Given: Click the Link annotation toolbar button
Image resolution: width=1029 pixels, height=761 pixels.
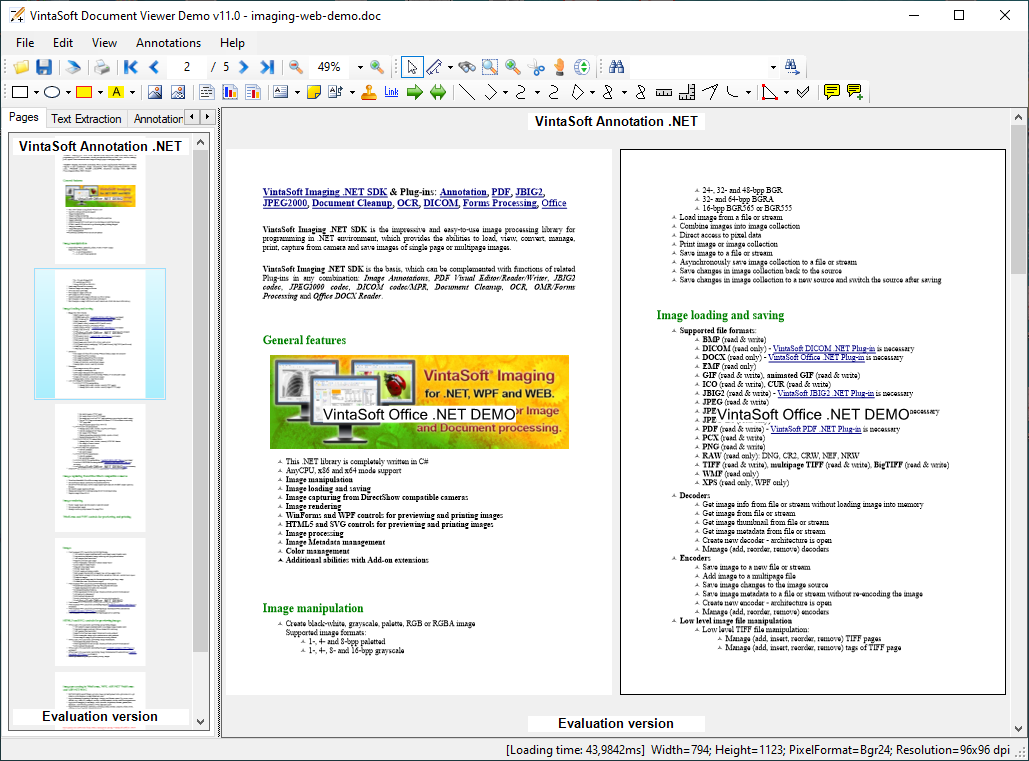Looking at the screenshot, I should click(x=391, y=93).
